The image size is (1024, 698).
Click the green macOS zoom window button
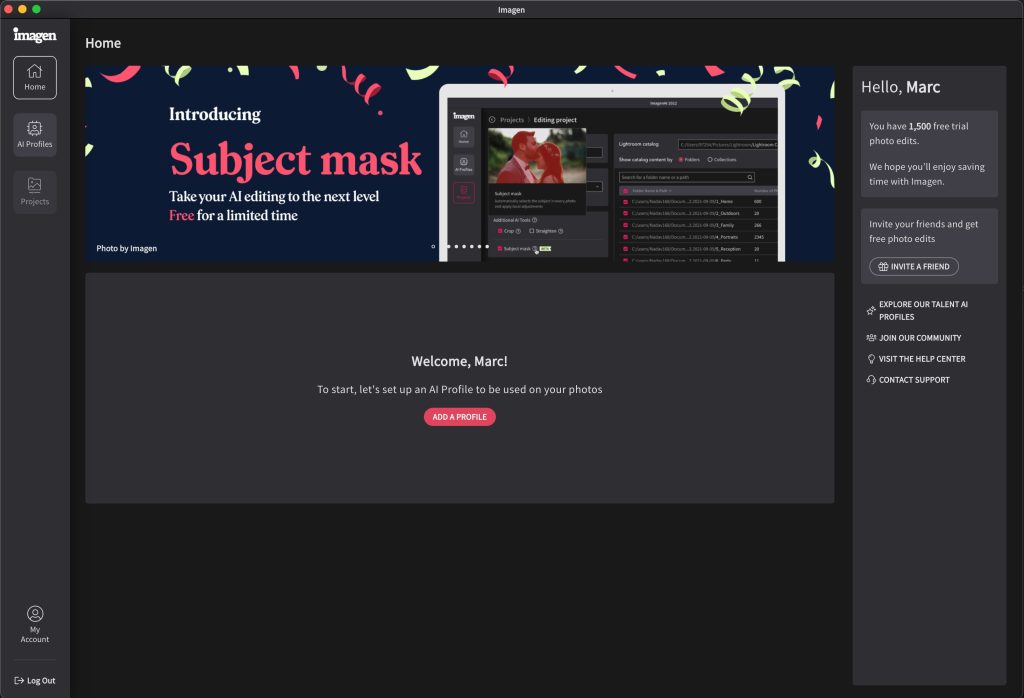37,9
